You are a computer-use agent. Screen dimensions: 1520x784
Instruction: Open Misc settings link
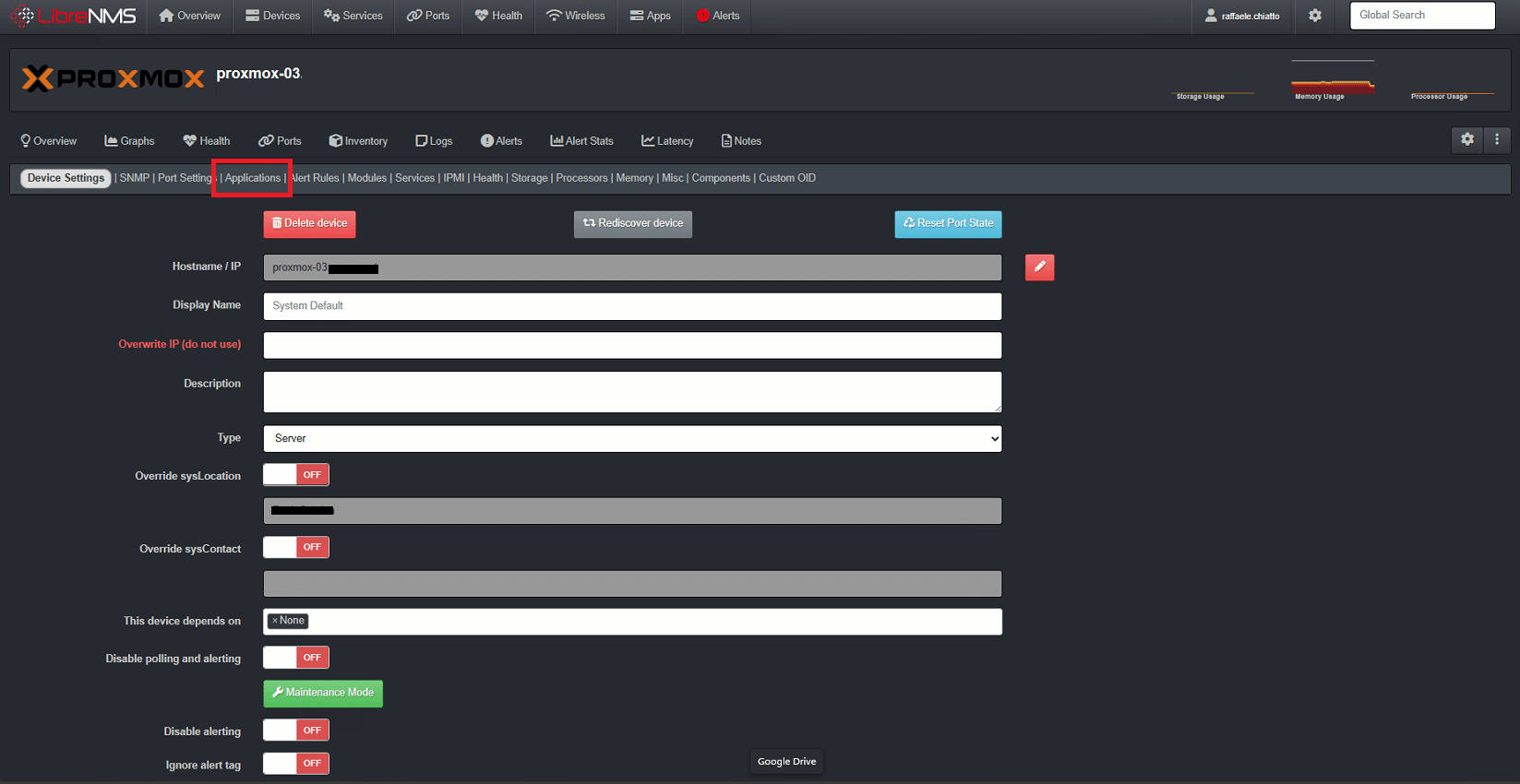tap(673, 178)
